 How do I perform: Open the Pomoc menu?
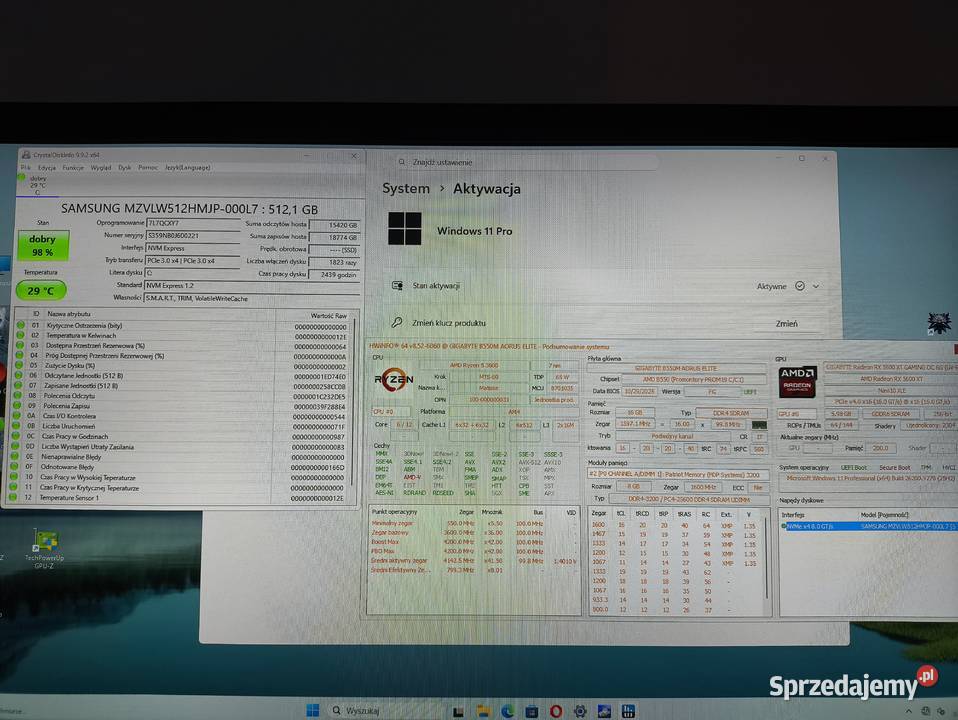pos(148,167)
